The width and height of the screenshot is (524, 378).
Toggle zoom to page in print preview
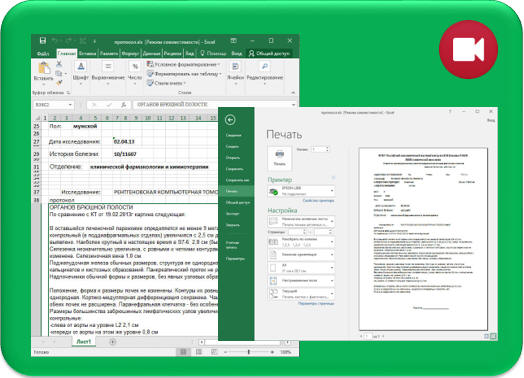pos(493,336)
